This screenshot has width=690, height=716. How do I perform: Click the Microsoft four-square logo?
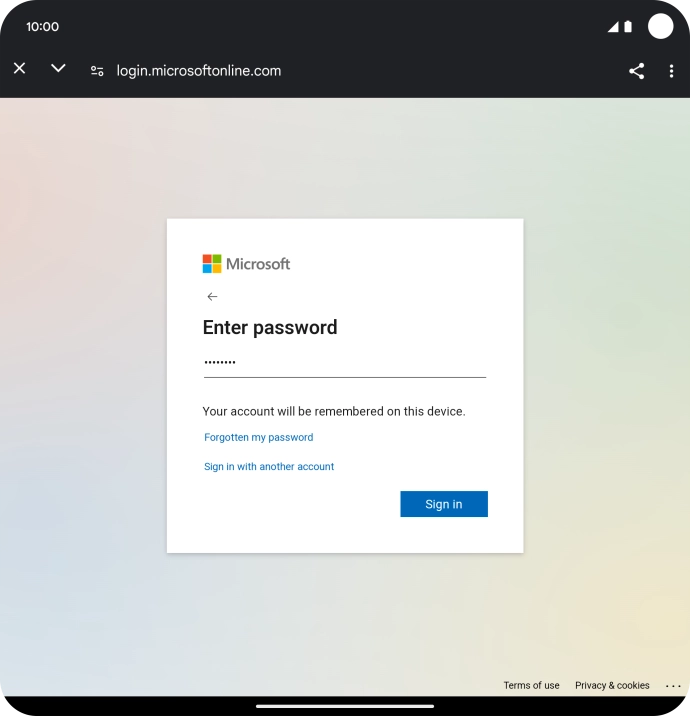pyautogui.click(x=212, y=264)
